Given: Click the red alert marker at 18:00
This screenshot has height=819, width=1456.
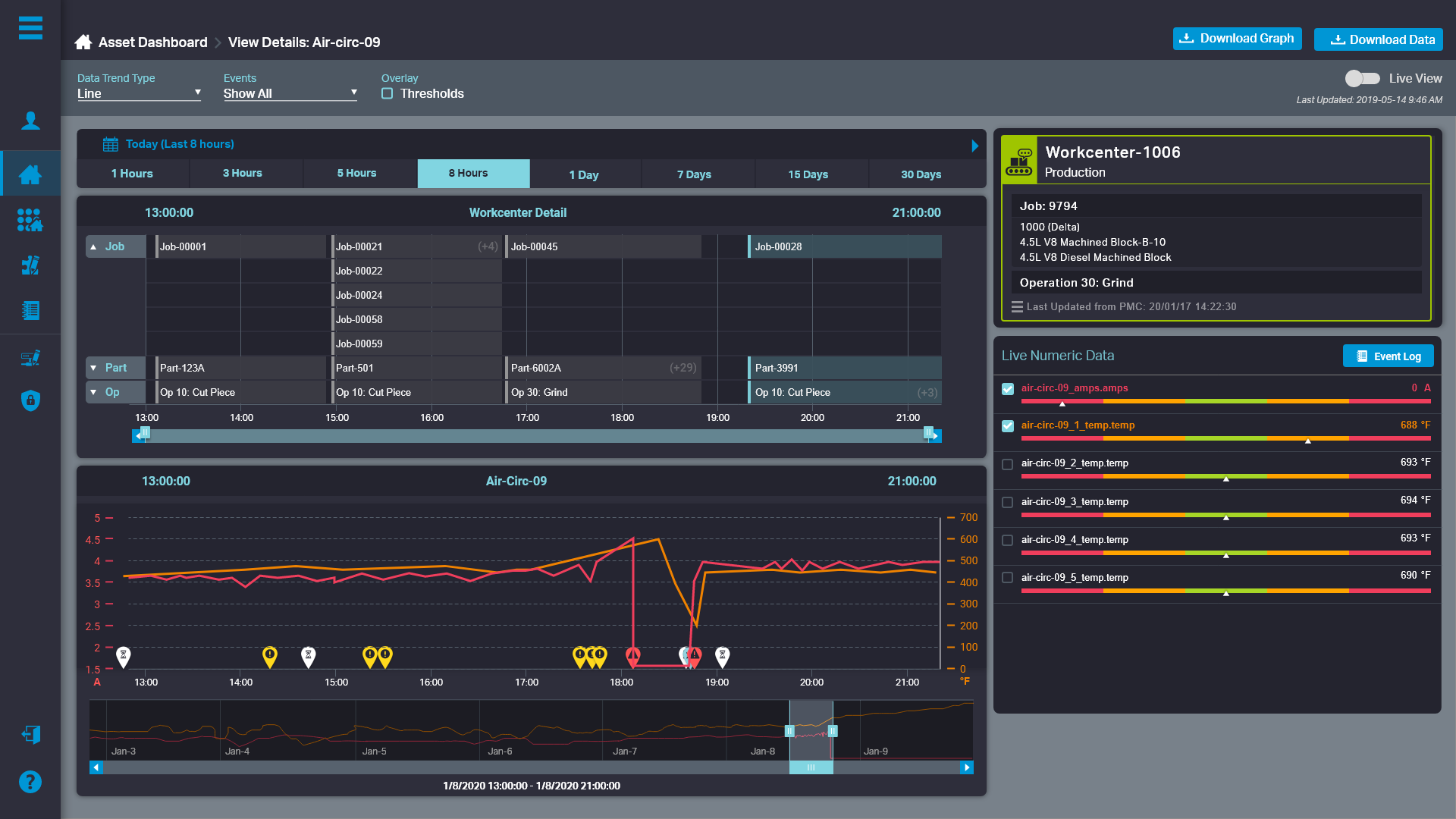Looking at the screenshot, I should (633, 656).
